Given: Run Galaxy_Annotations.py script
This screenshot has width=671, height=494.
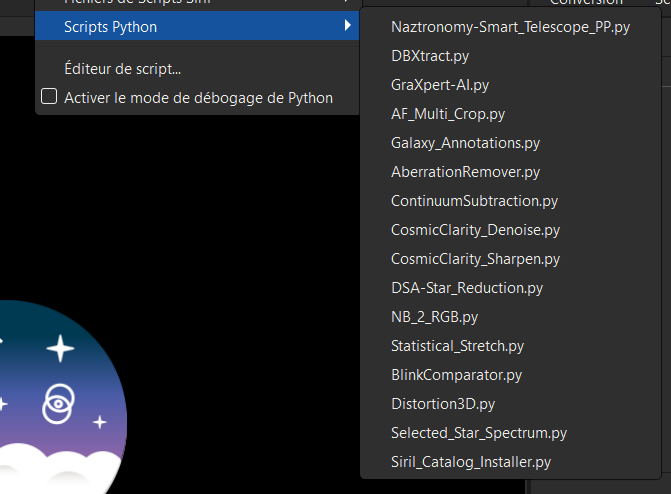Looking at the screenshot, I should tap(465, 143).
